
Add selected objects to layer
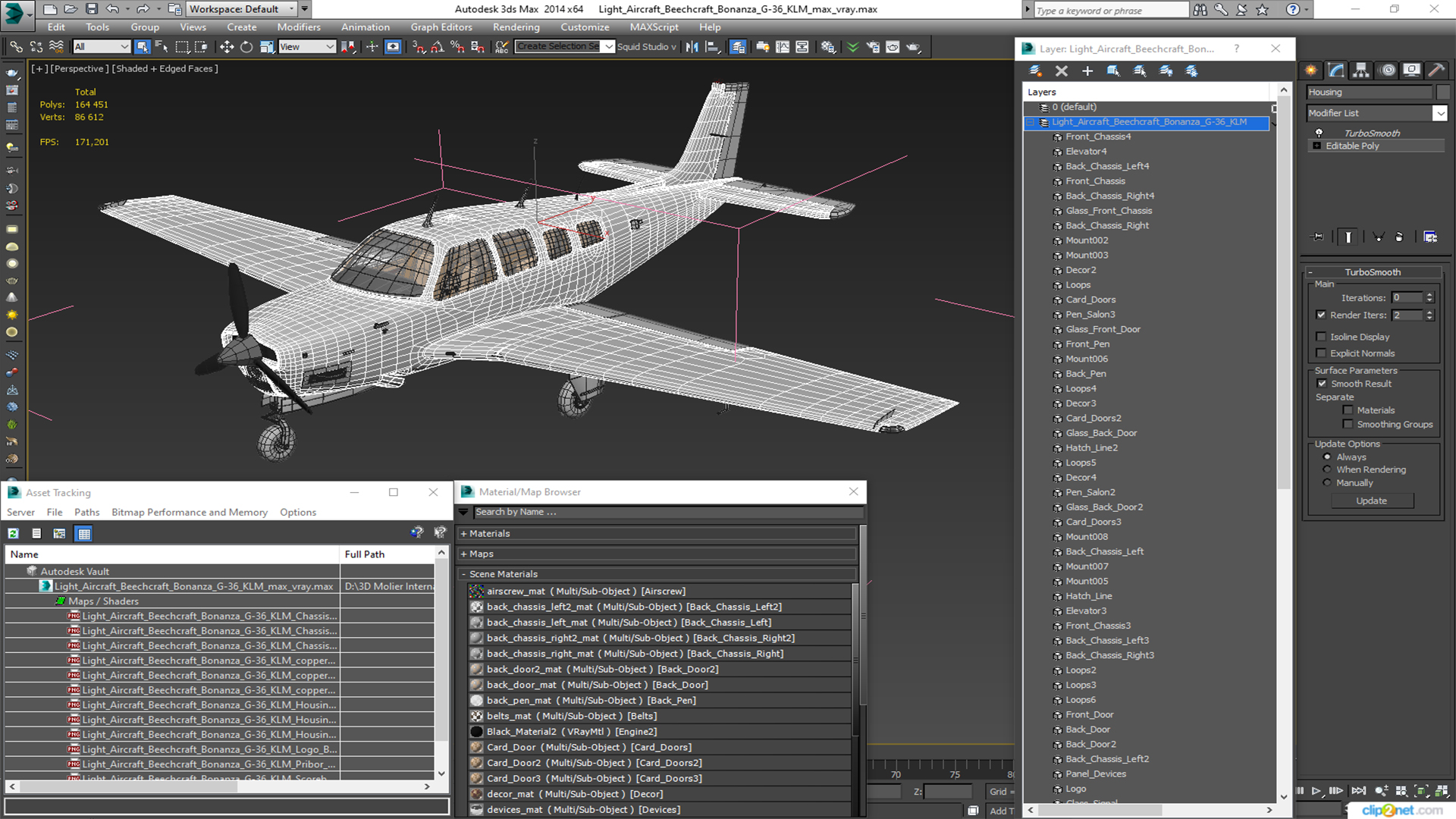(x=1087, y=71)
